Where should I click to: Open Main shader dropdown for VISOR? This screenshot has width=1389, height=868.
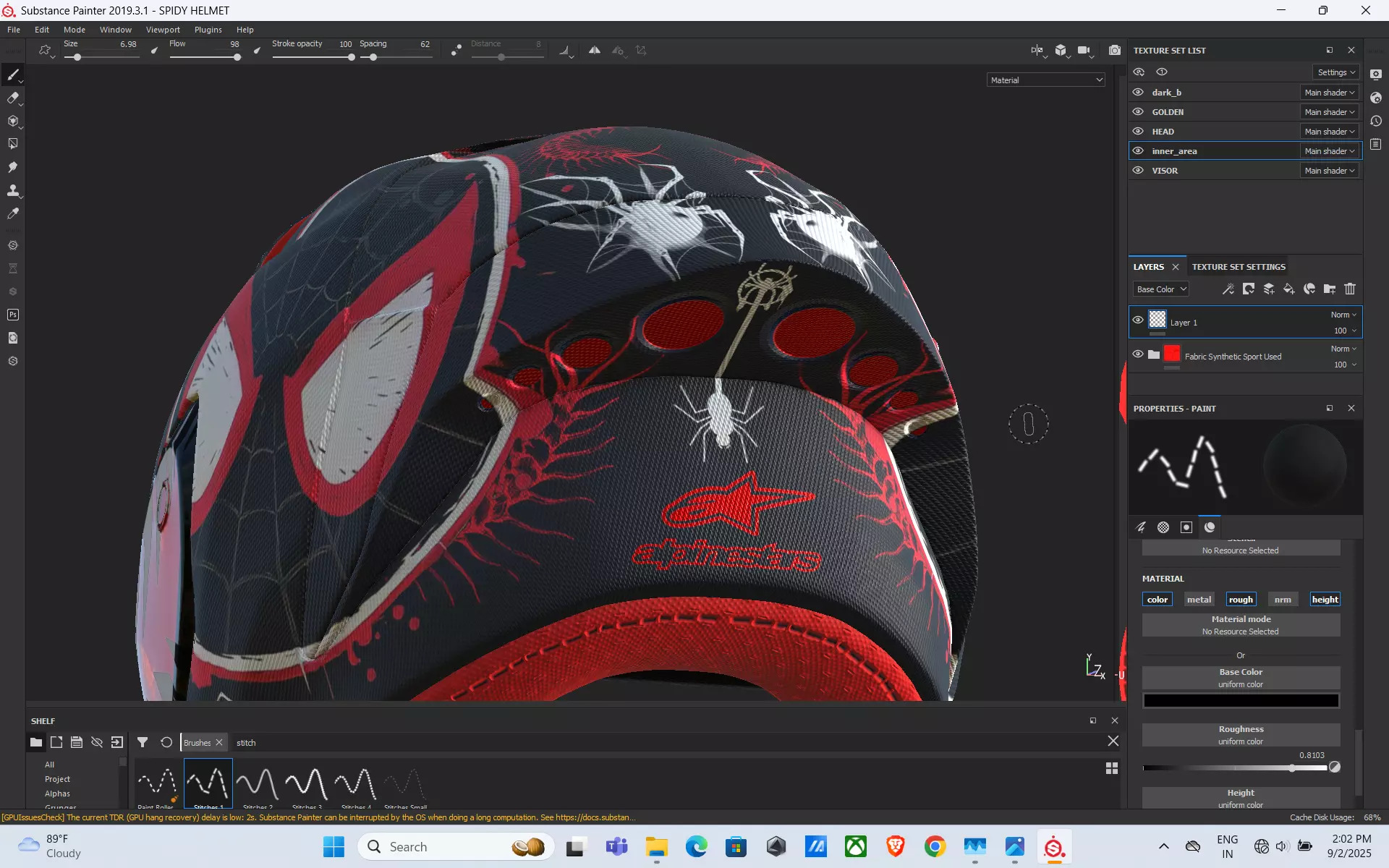[x=1330, y=171]
